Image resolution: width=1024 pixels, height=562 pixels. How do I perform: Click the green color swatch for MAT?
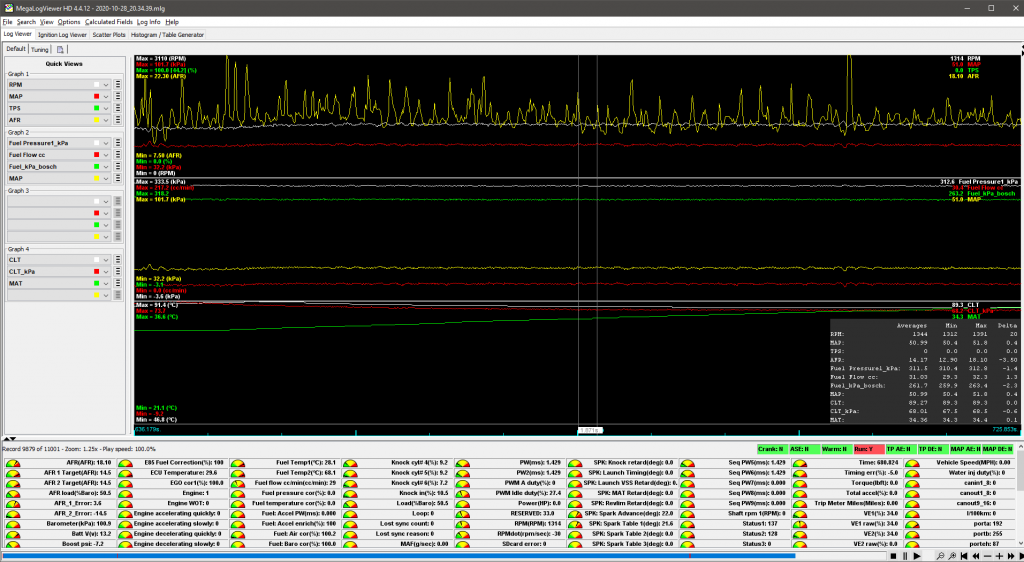coord(97,283)
